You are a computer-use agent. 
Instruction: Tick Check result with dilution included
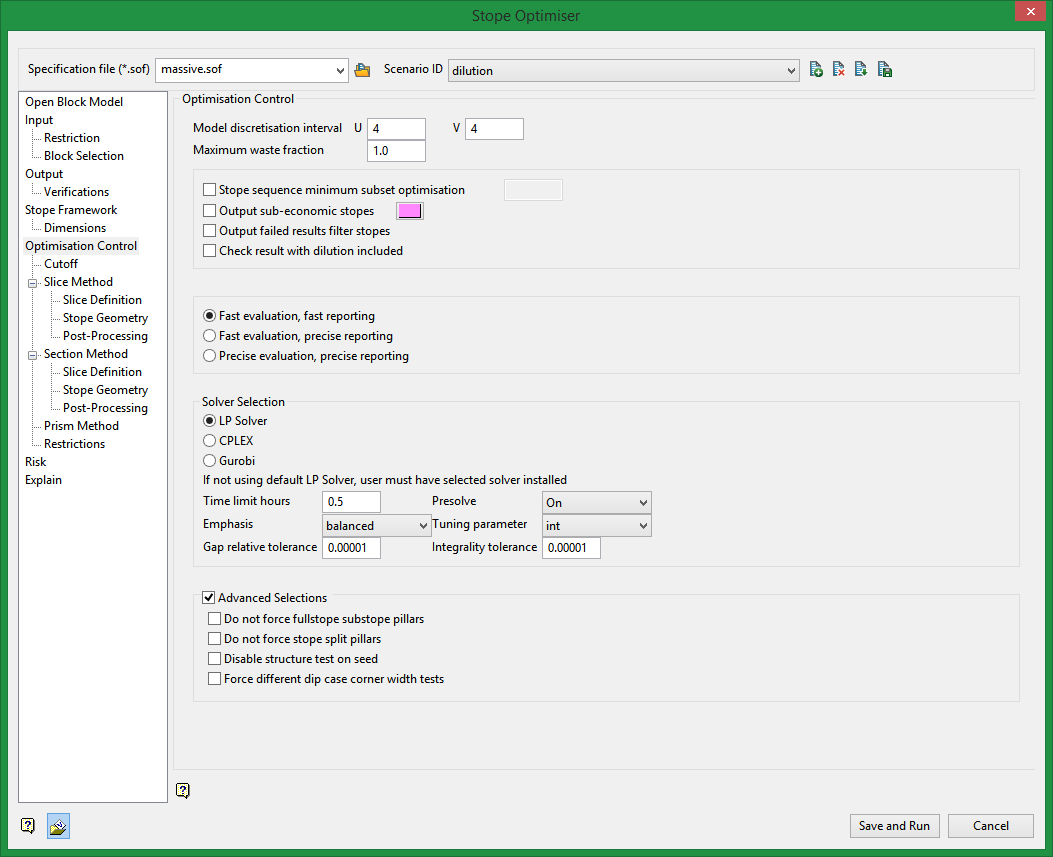point(210,251)
